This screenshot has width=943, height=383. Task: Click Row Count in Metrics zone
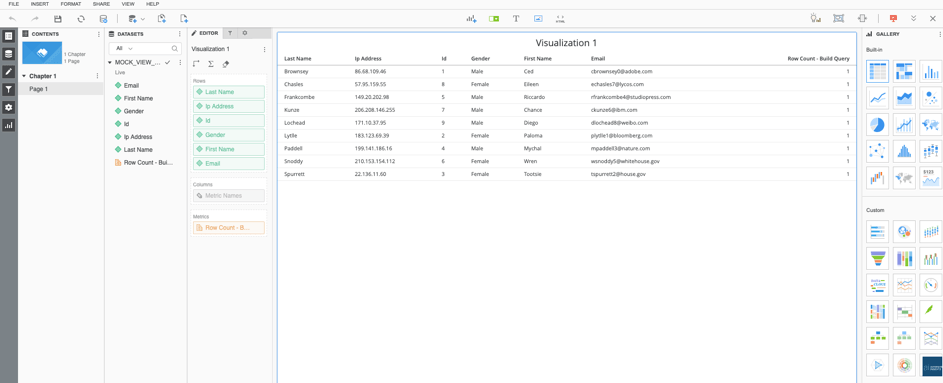(x=229, y=228)
